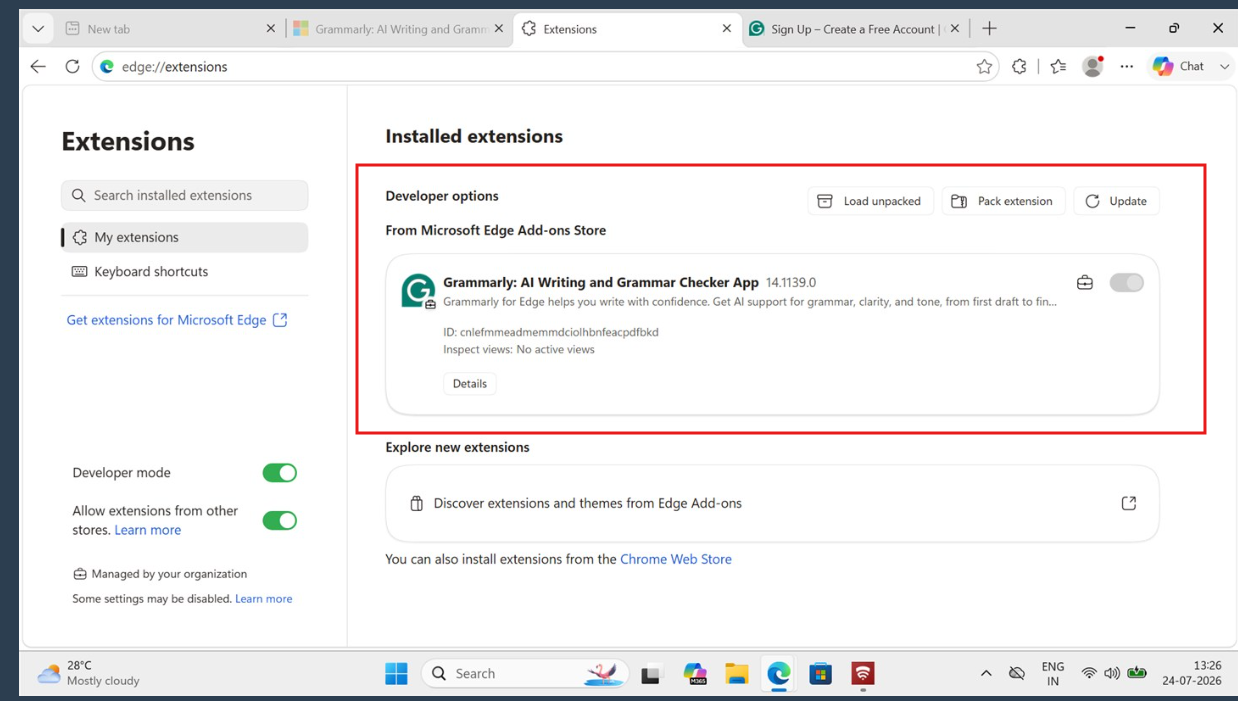Expand the Copilot Chat dropdown chevron
1238x701 pixels.
(x=1224, y=66)
